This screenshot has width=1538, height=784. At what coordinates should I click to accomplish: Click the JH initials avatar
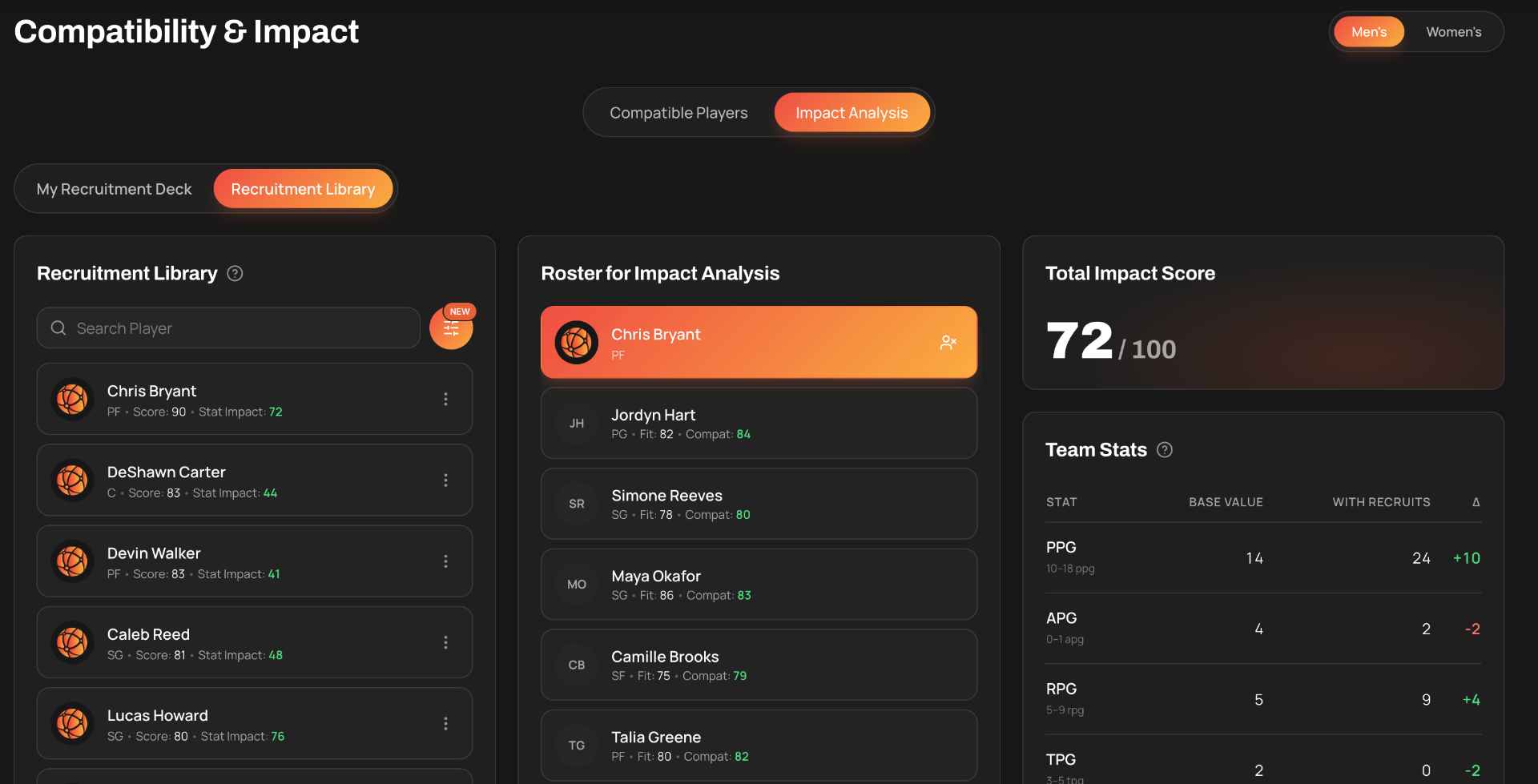[577, 424]
